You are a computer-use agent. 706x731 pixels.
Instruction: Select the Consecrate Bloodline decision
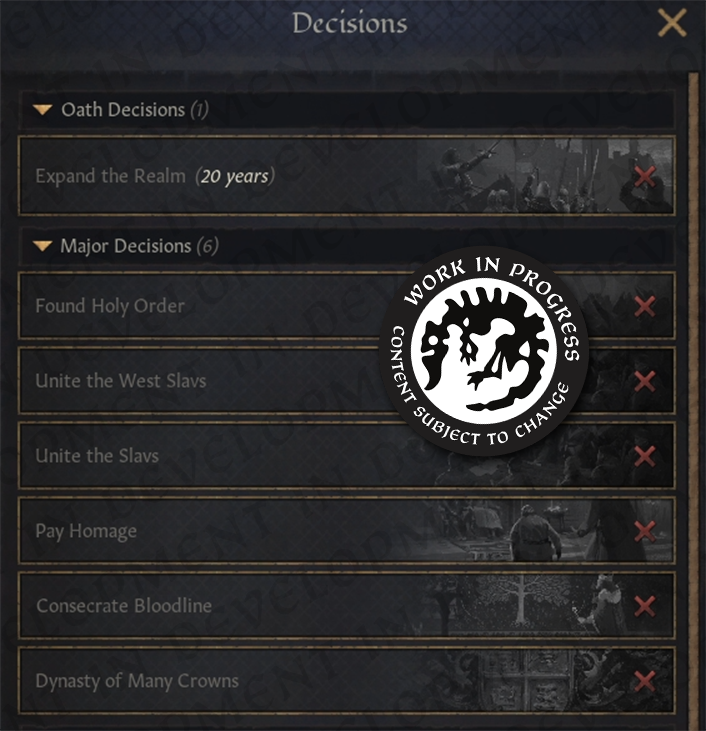pyautogui.click(x=124, y=606)
